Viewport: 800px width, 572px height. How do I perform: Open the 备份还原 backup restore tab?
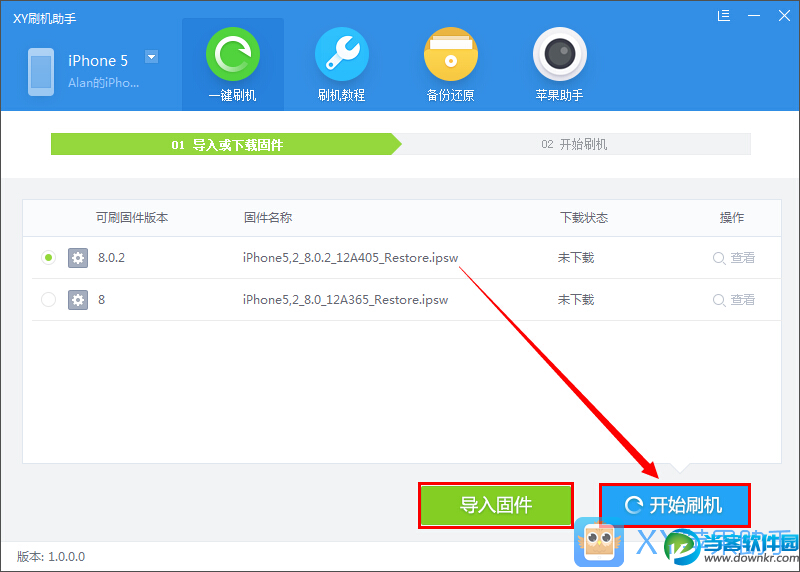[451, 64]
